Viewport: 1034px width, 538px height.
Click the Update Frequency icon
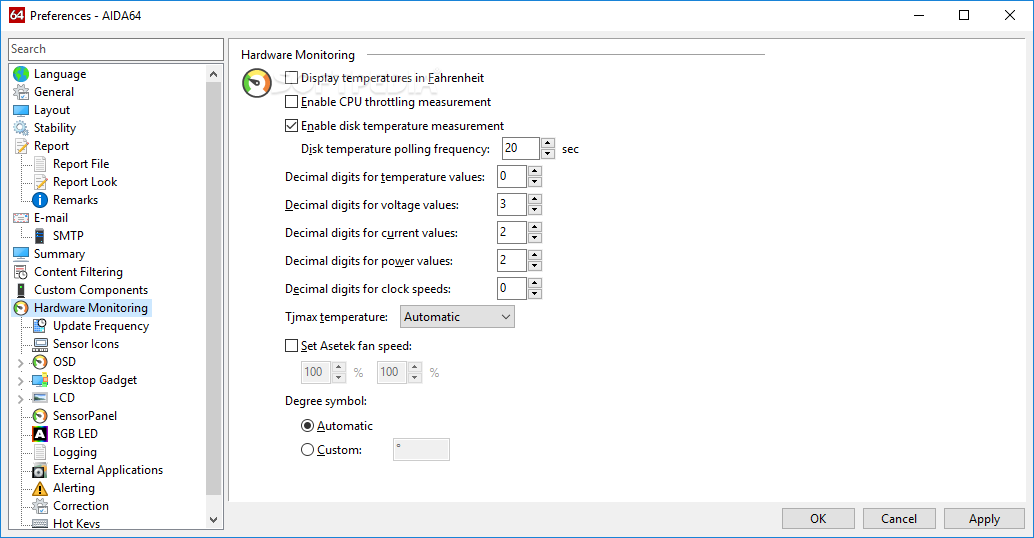point(40,326)
